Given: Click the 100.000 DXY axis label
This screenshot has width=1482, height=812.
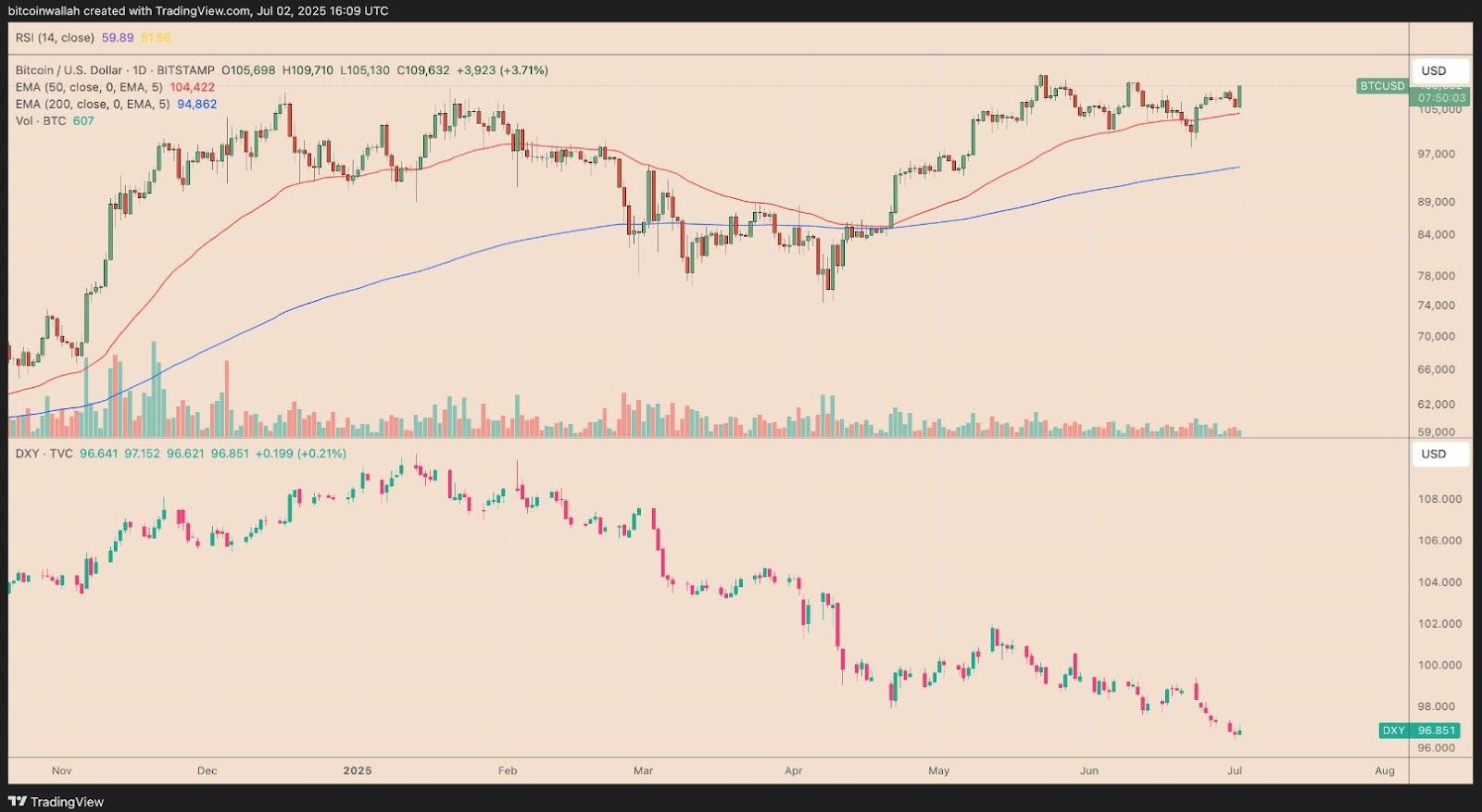Looking at the screenshot, I should pyautogui.click(x=1439, y=666).
